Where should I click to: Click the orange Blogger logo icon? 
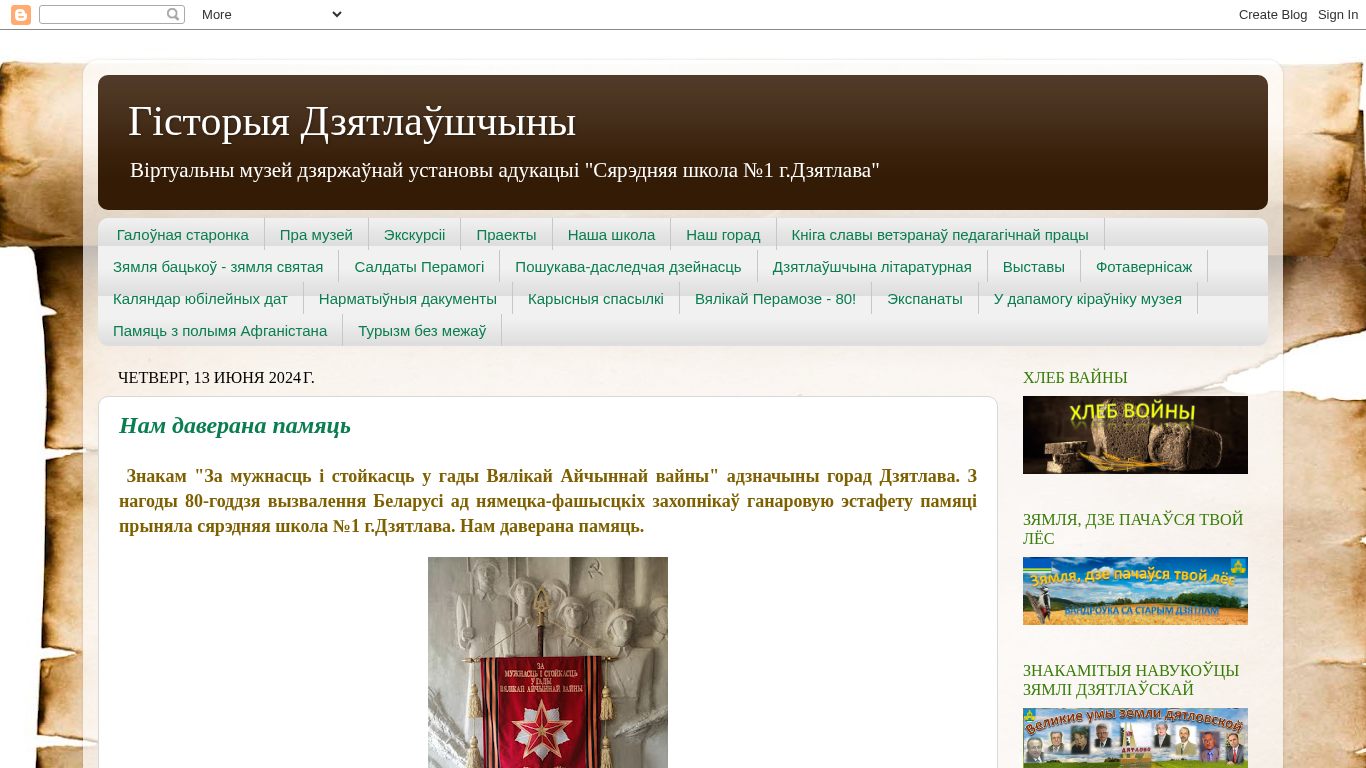pyautogui.click(x=21, y=15)
